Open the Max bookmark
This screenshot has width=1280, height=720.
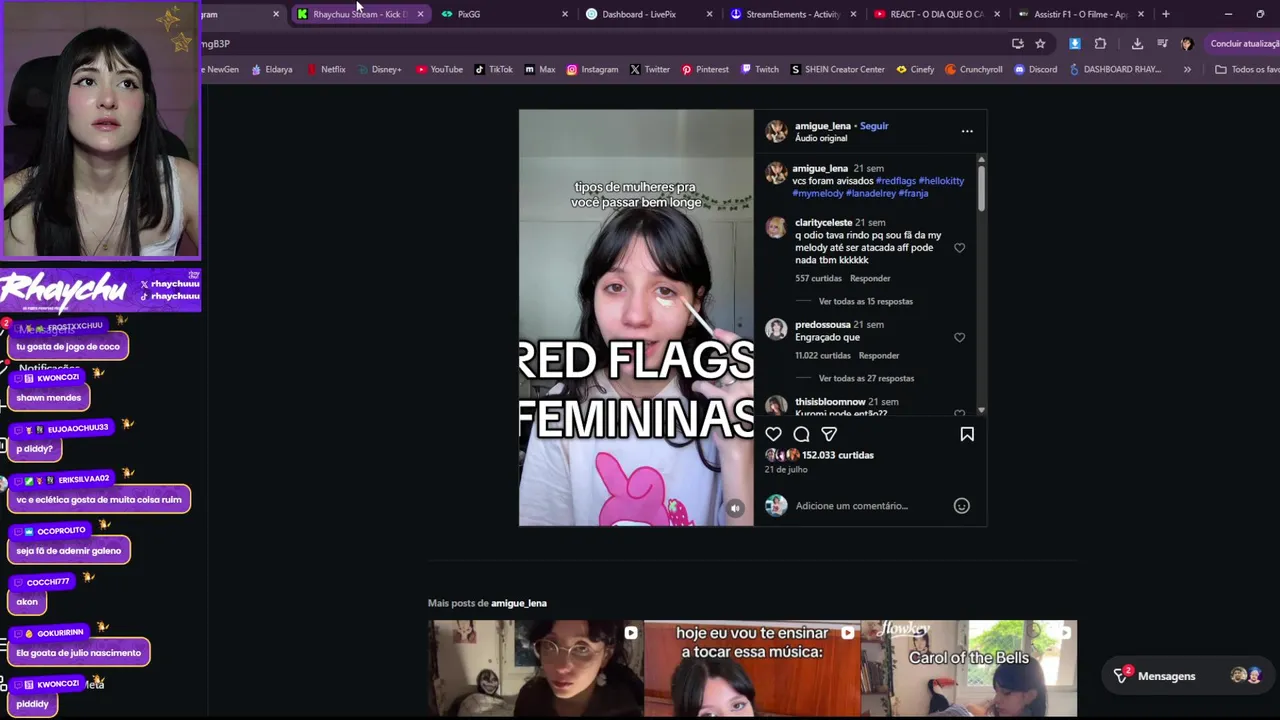[540, 70]
